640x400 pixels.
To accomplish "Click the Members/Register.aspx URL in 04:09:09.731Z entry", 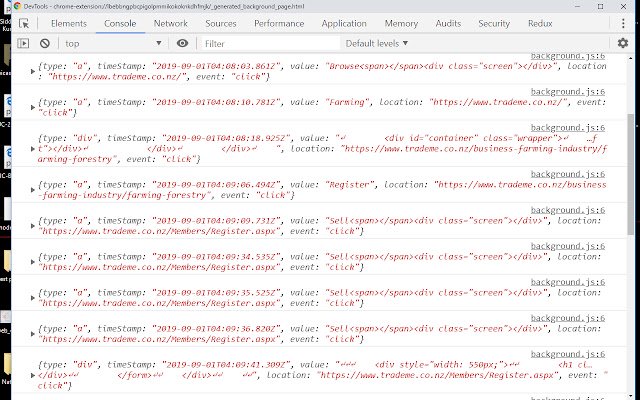I will pos(160,231).
